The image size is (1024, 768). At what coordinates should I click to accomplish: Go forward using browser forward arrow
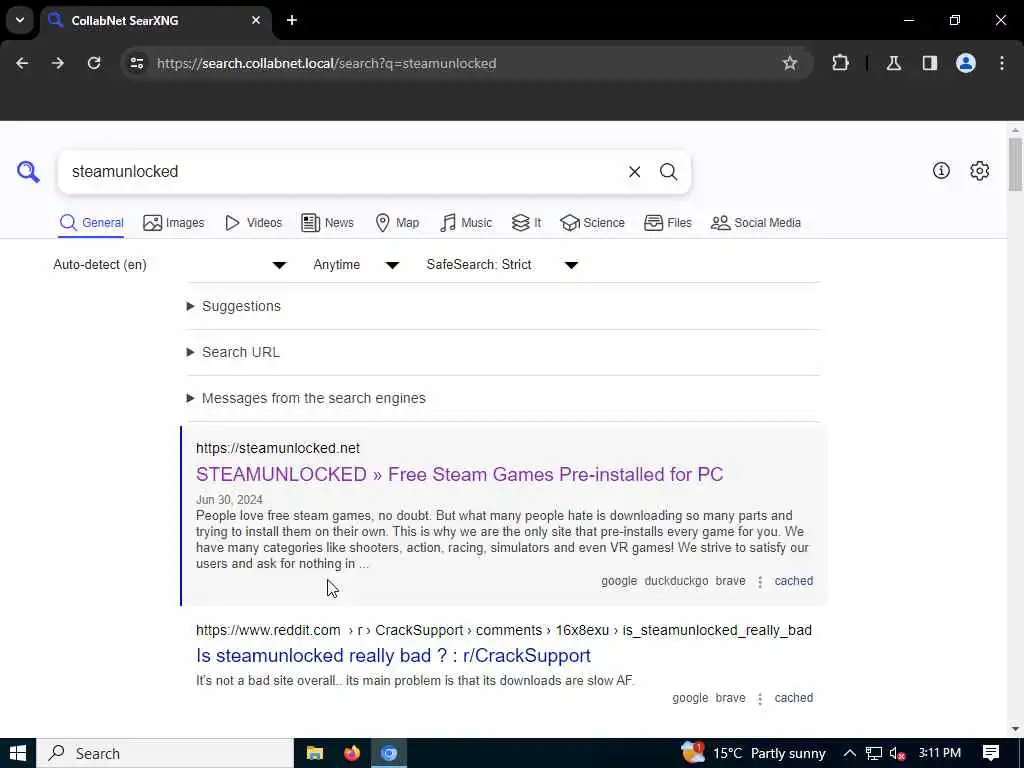[58, 63]
